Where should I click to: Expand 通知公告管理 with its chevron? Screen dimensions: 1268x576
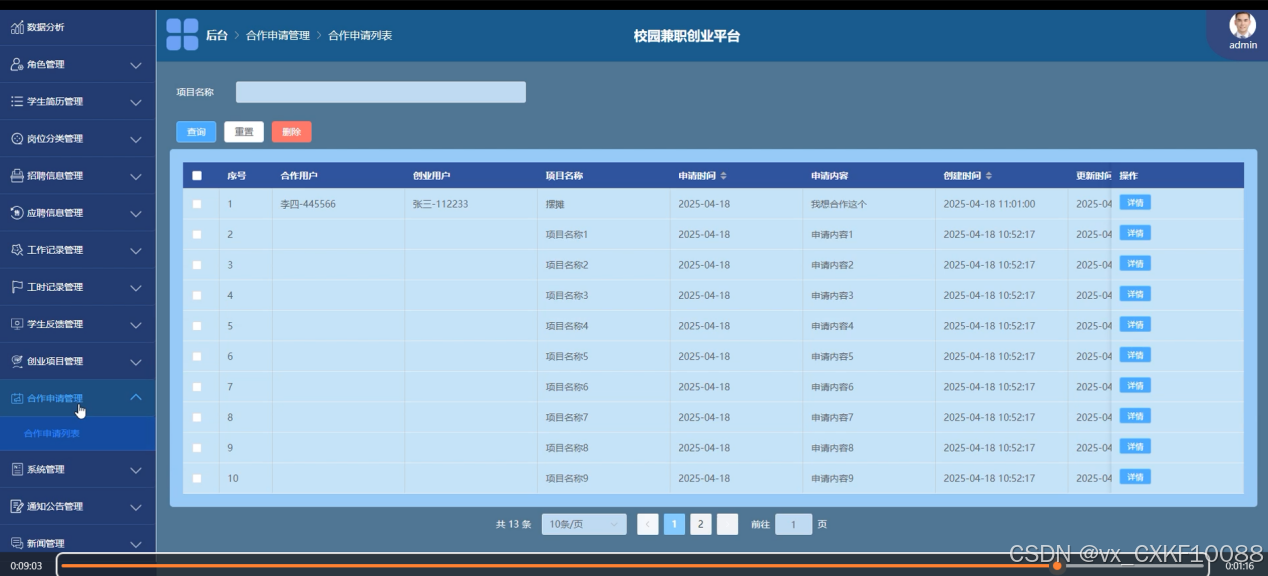(x=137, y=506)
